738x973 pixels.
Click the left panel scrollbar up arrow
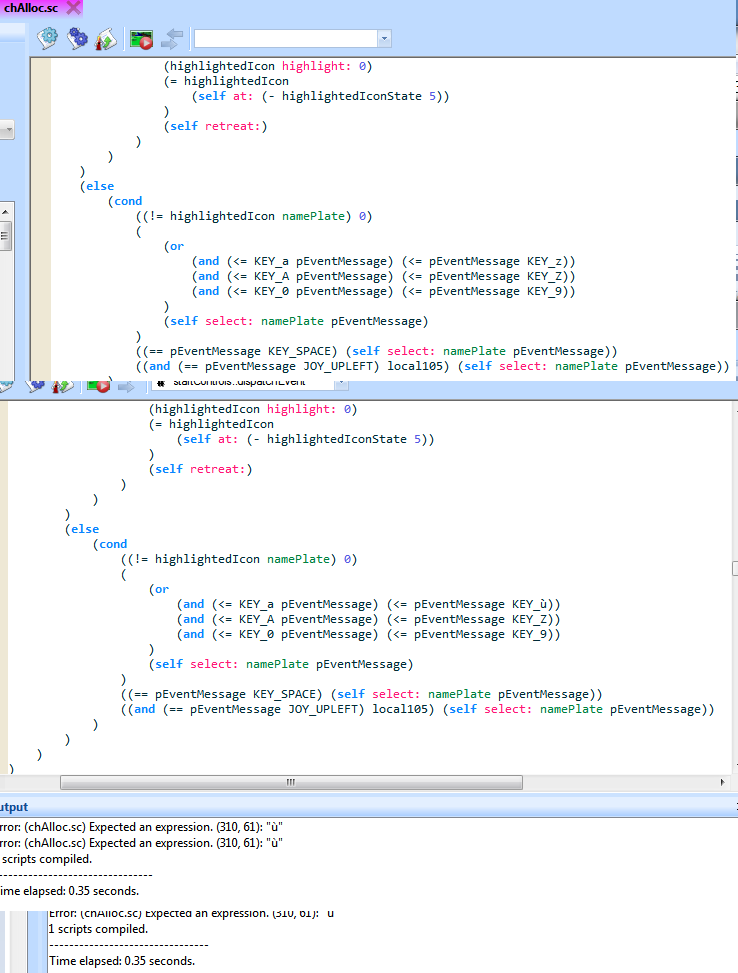[x=6, y=212]
